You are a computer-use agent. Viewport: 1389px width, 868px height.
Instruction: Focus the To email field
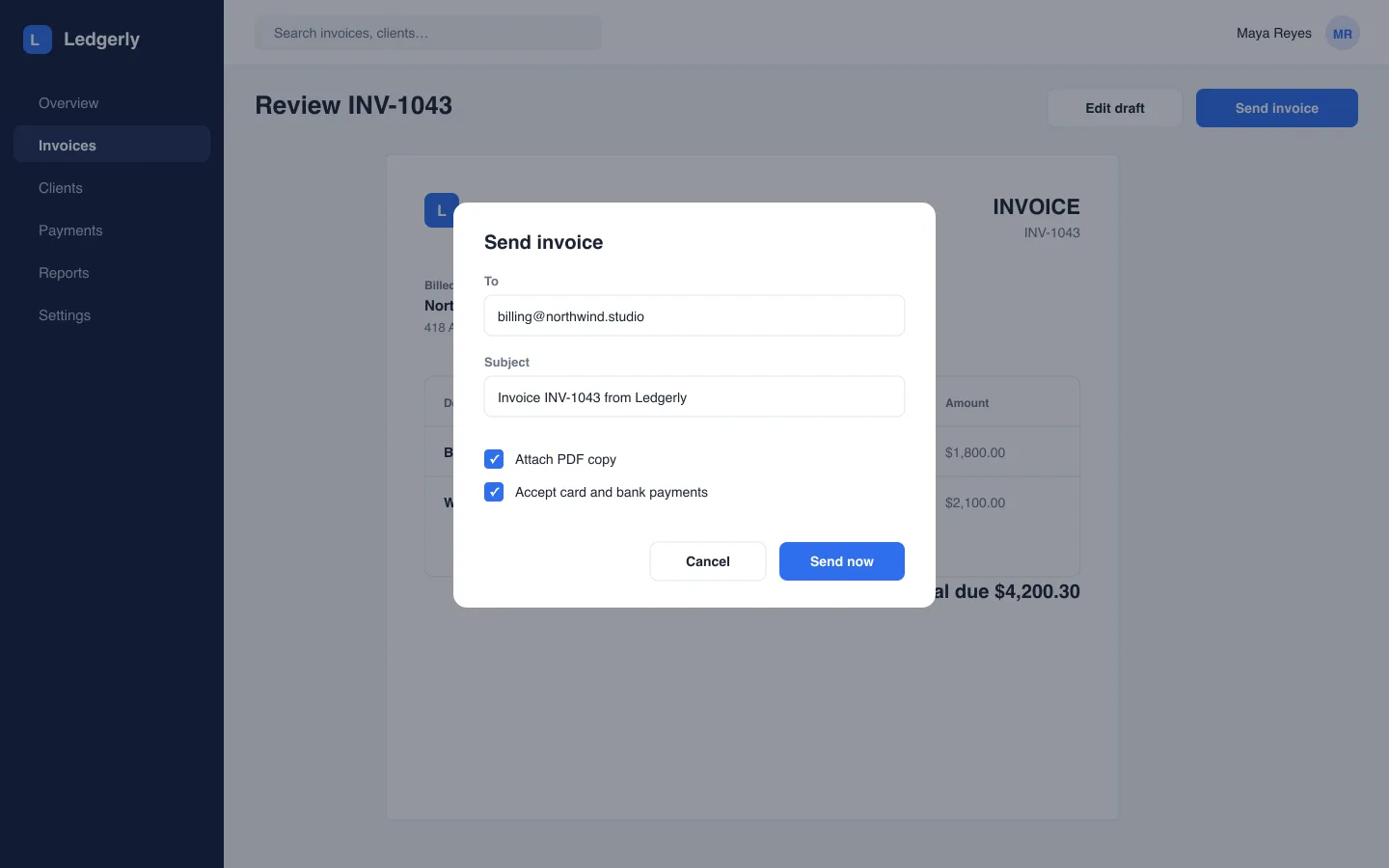click(694, 315)
